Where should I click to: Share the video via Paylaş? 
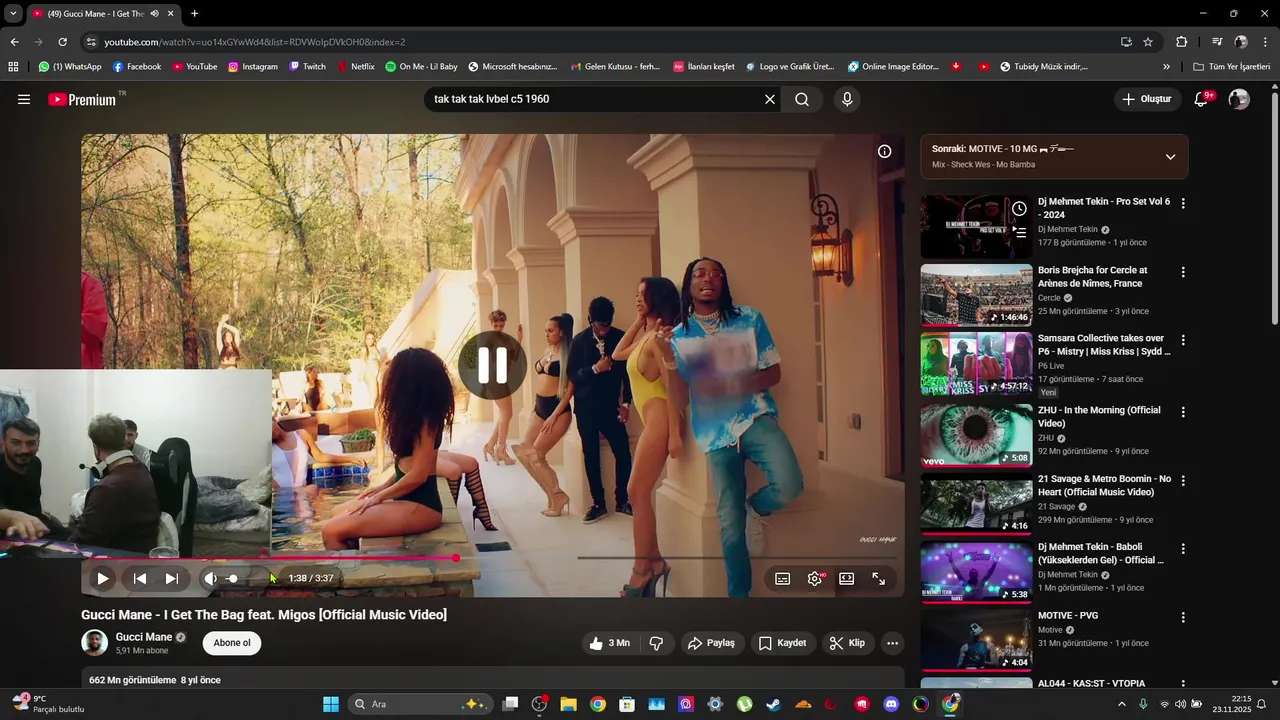(711, 643)
